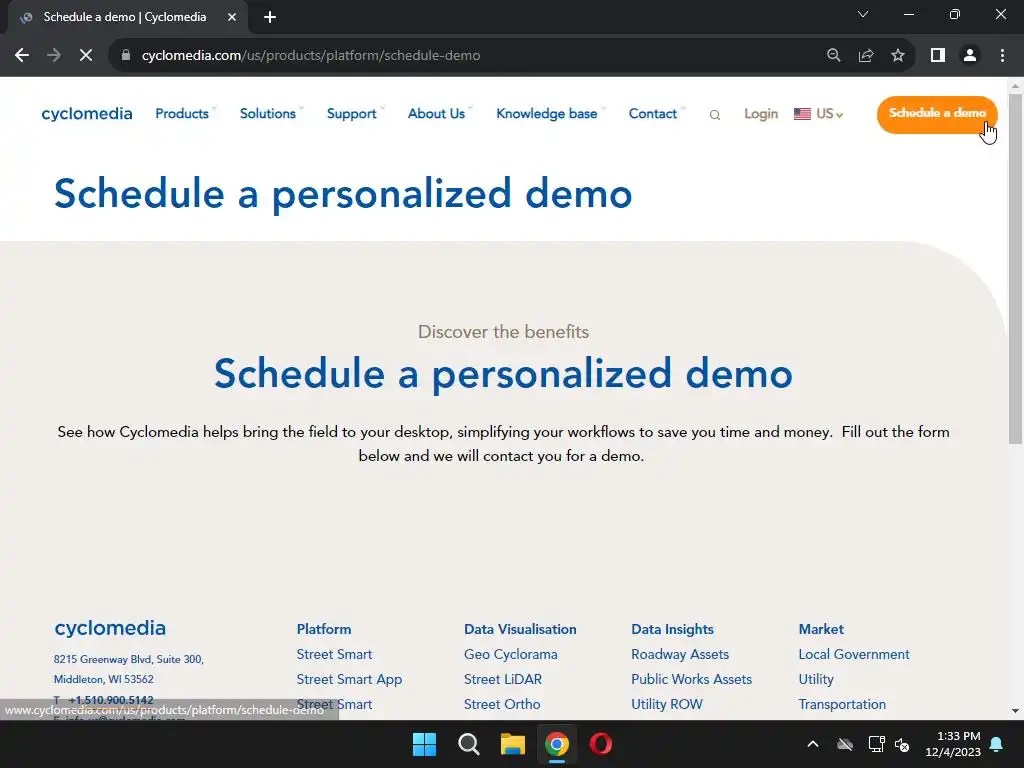Open the tab search chevron
This screenshot has height=768, width=1024.
pos(863,14)
